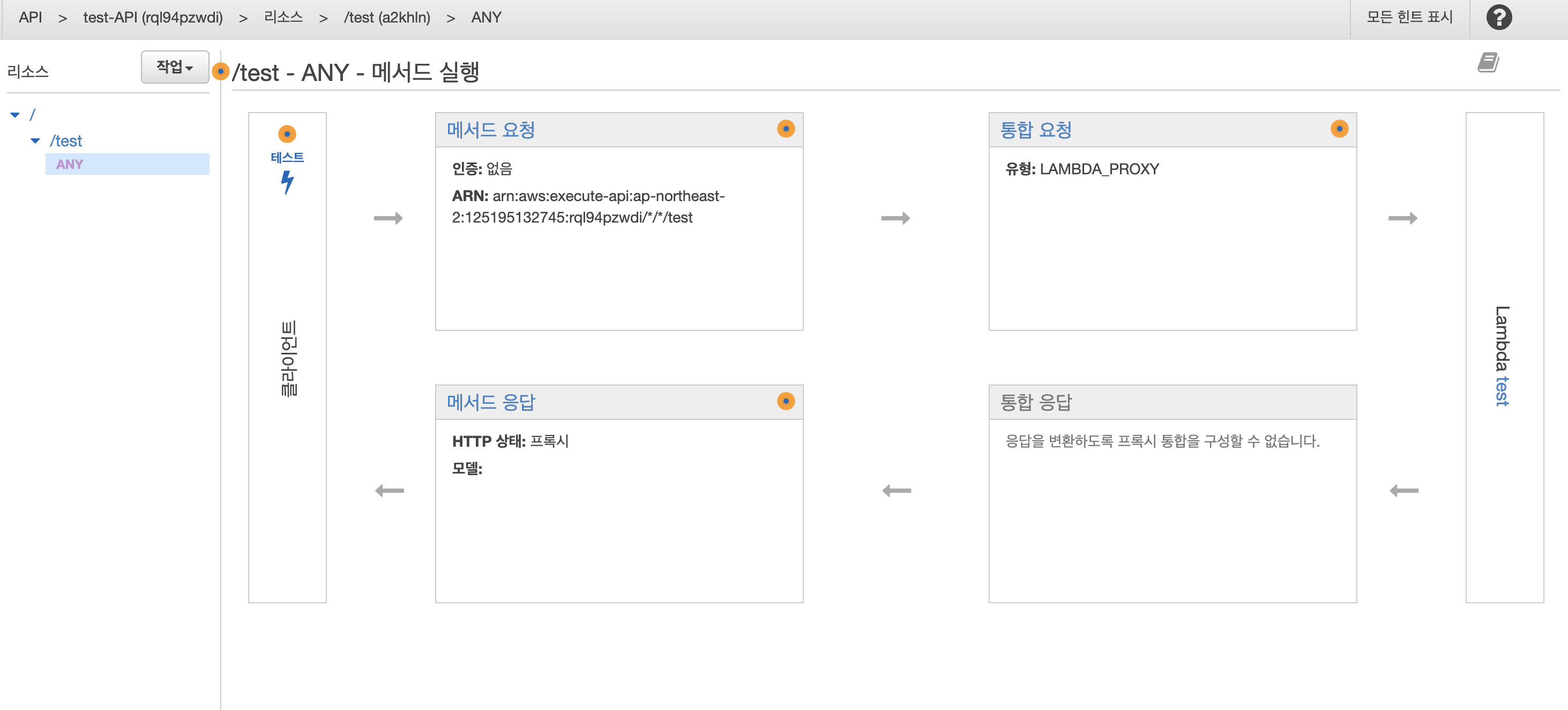Collapse the root / resource tree node
The width and height of the screenshot is (1568, 710).
tap(15, 115)
